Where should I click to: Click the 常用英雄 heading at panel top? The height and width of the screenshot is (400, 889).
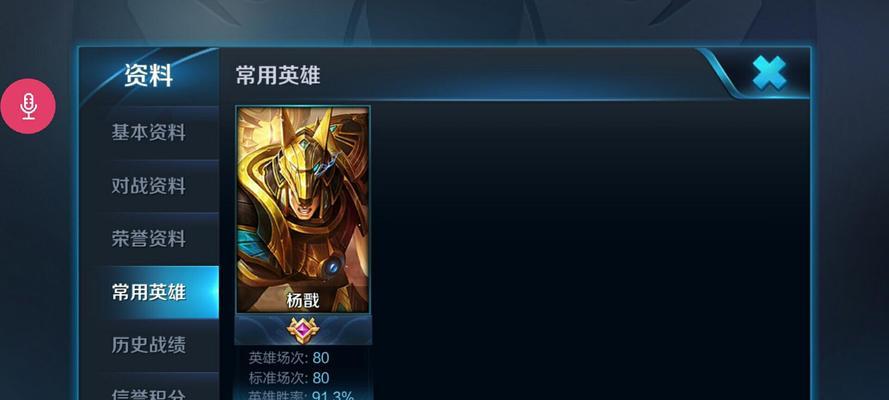tap(278, 75)
